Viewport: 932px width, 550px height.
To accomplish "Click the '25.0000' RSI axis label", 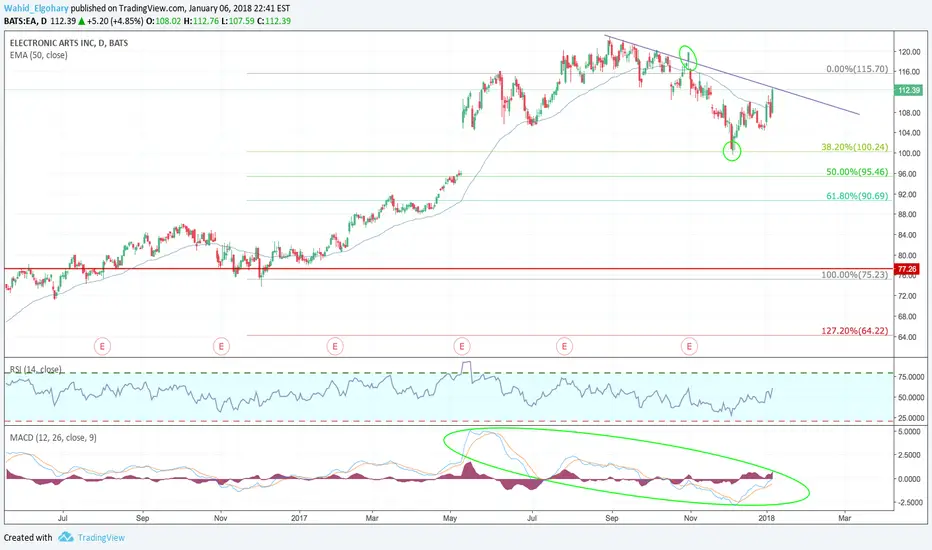I will pyautogui.click(x=911, y=417).
